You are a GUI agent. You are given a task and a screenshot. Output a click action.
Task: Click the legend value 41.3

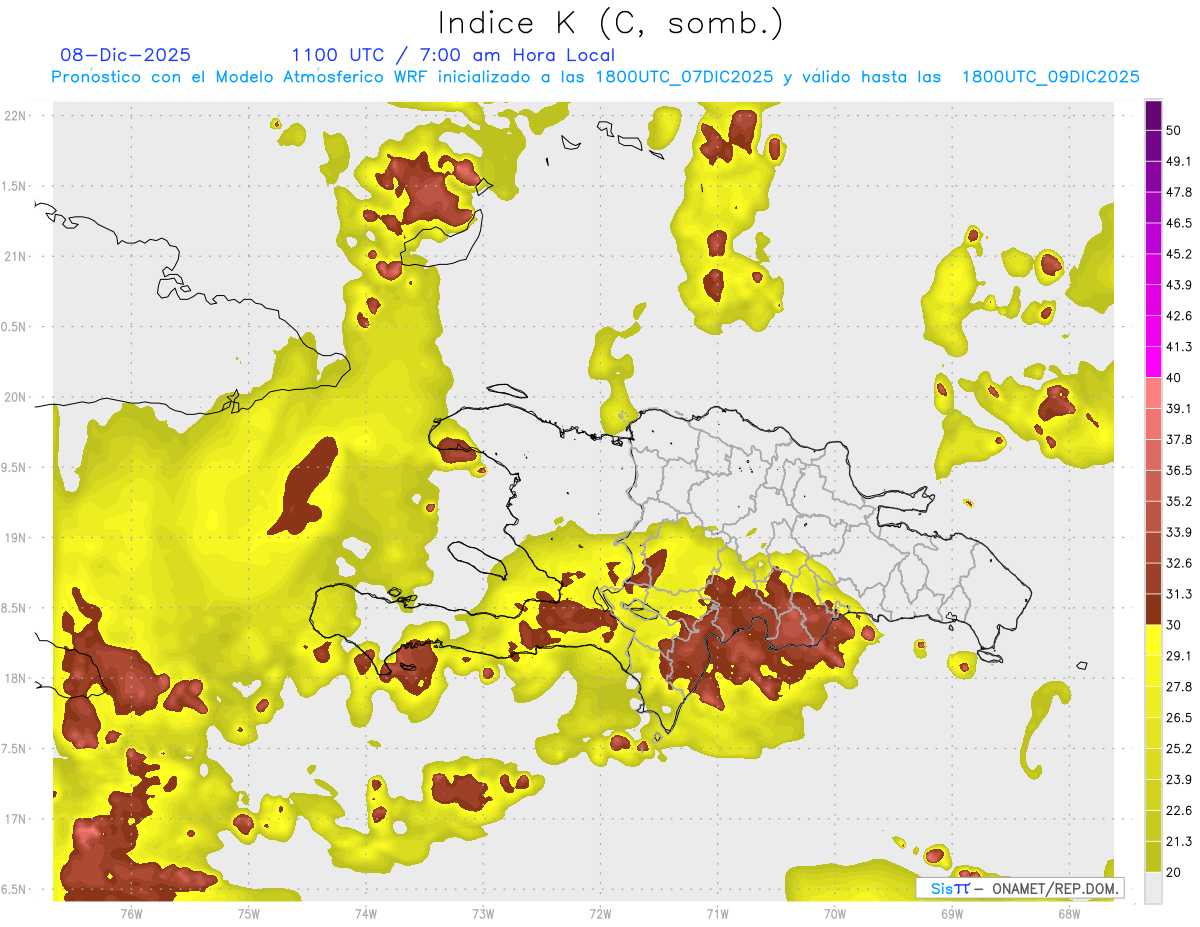[1179, 347]
